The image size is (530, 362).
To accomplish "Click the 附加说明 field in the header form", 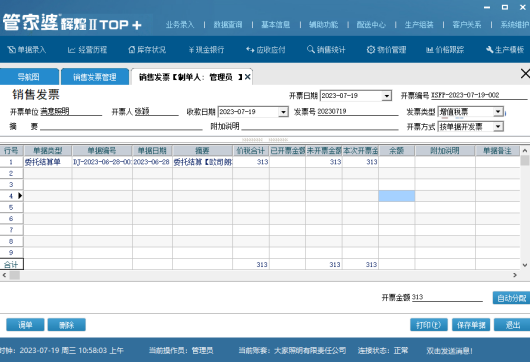I will [320, 127].
